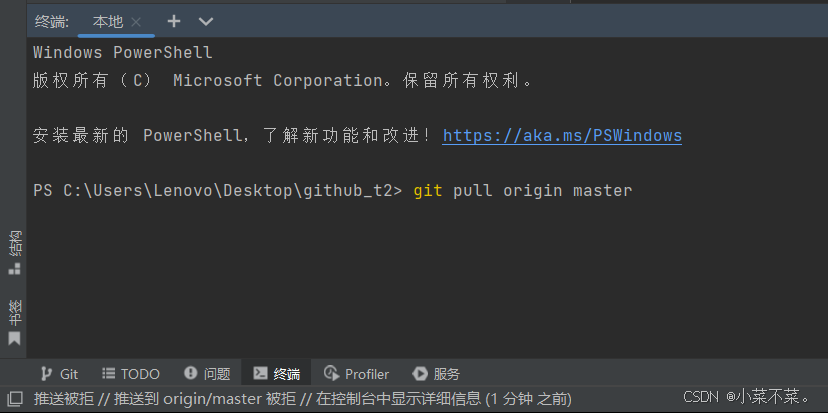Image resolution: width=828 pixels, height=413 pixels.
Task: Toggle tool window bars via status bar square icon
Action: (x=14, y=398)
